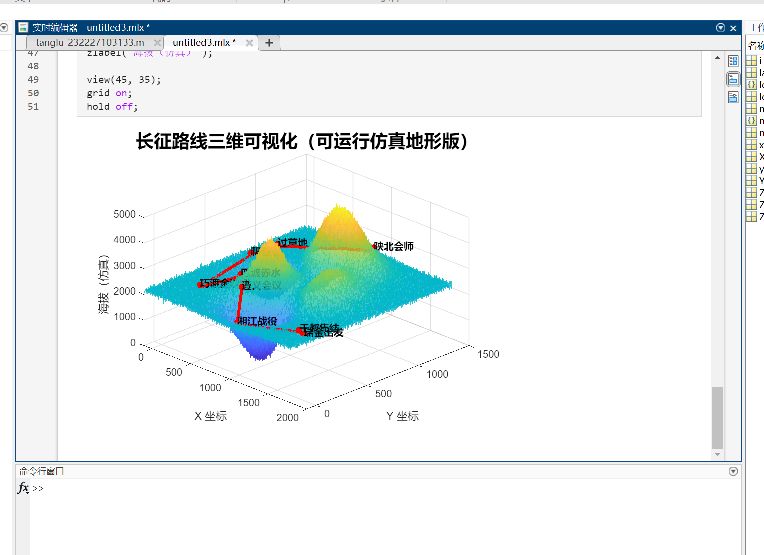Select the output inline view icon
This screenshot has height=555, width=764.
point(733,79)
